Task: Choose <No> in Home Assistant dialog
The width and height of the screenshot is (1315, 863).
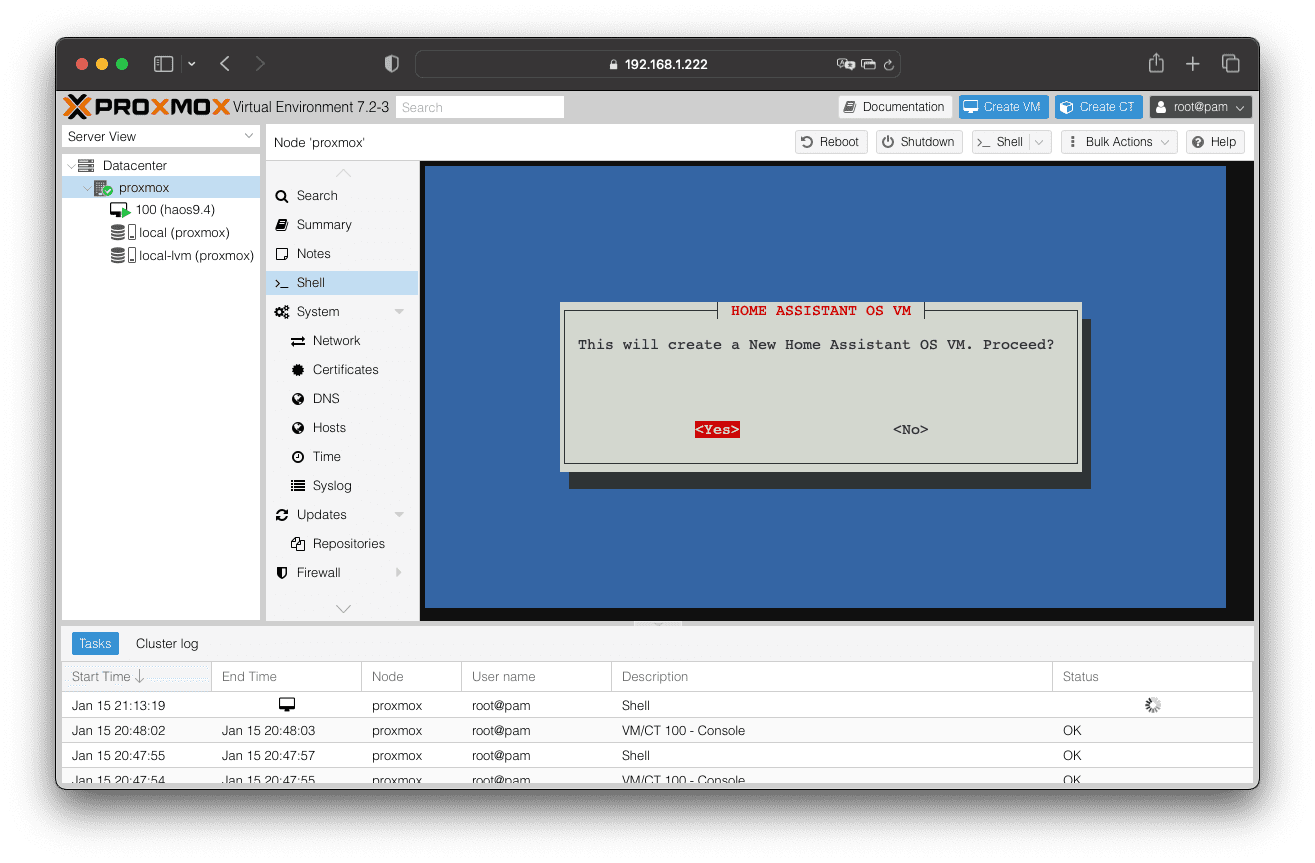Action: 910,430
